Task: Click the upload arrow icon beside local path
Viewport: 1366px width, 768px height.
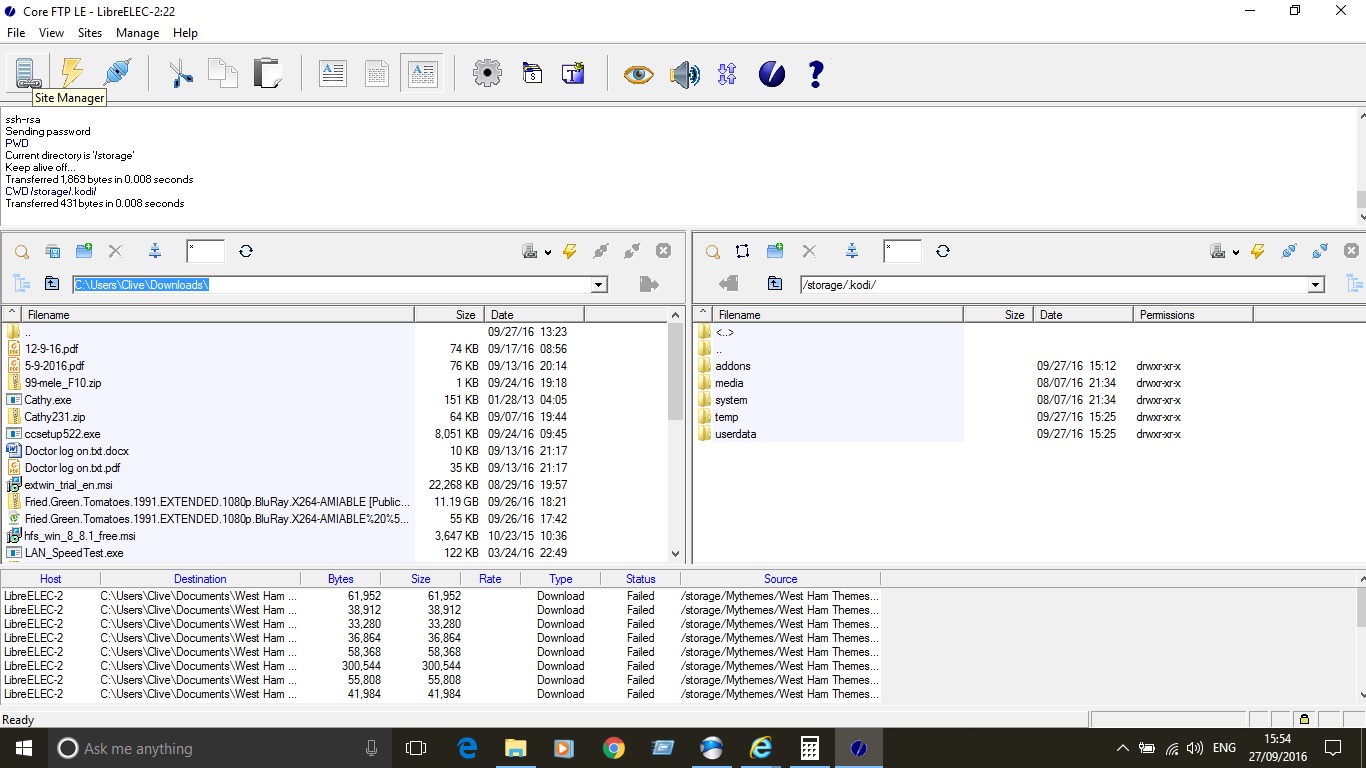Action: 649,285
